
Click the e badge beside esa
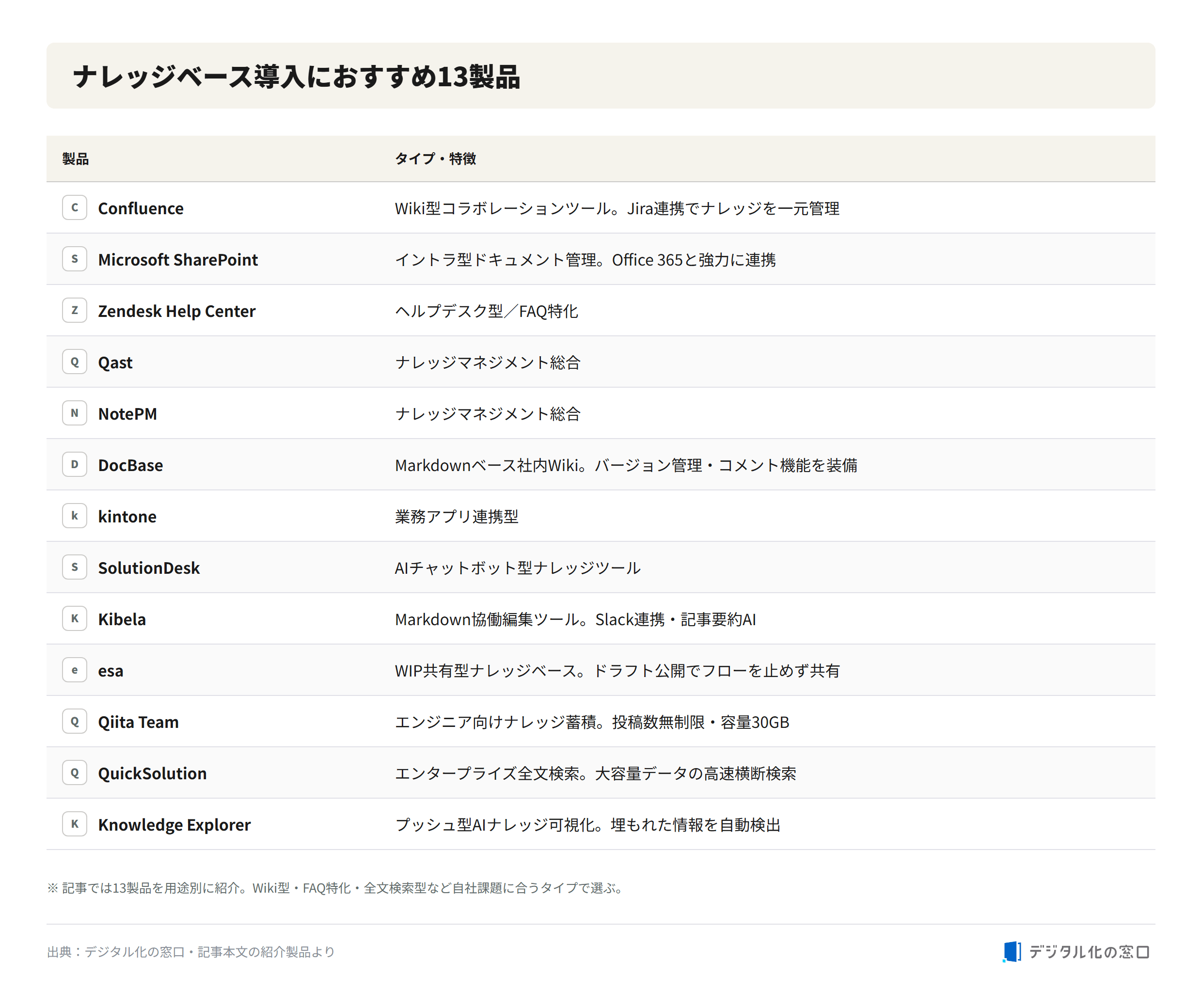tap(75, 670)
